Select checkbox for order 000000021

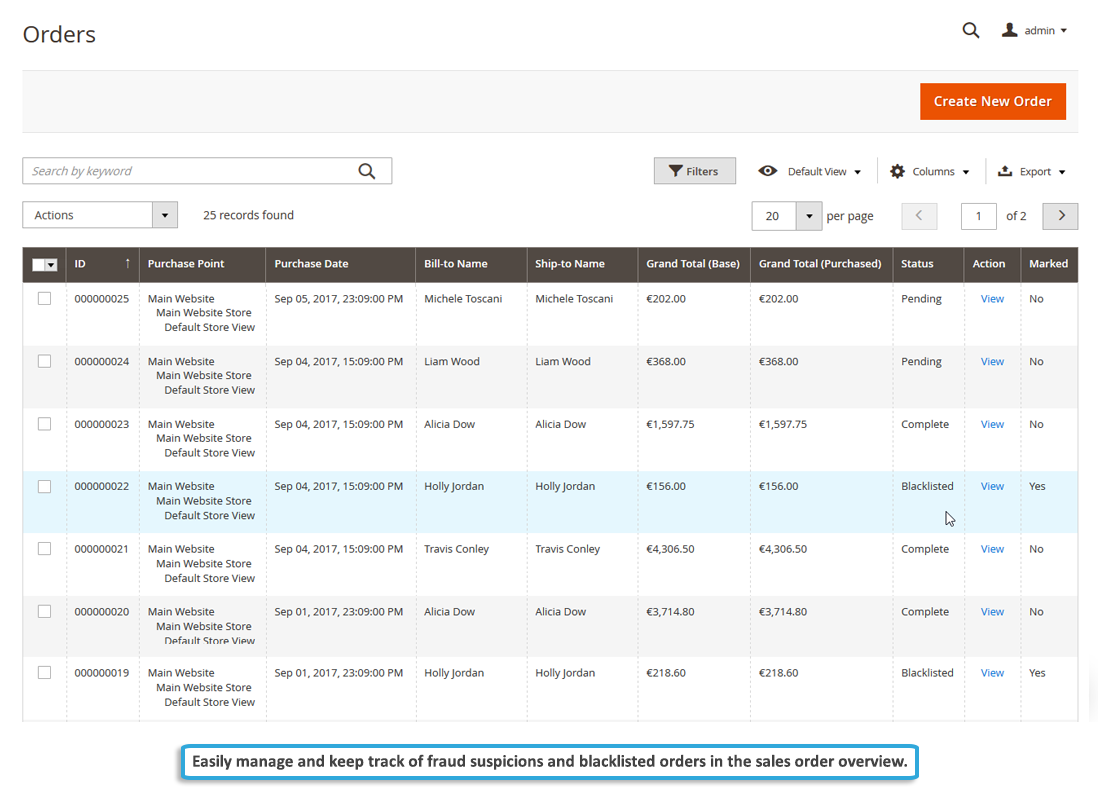pos(44,548)
